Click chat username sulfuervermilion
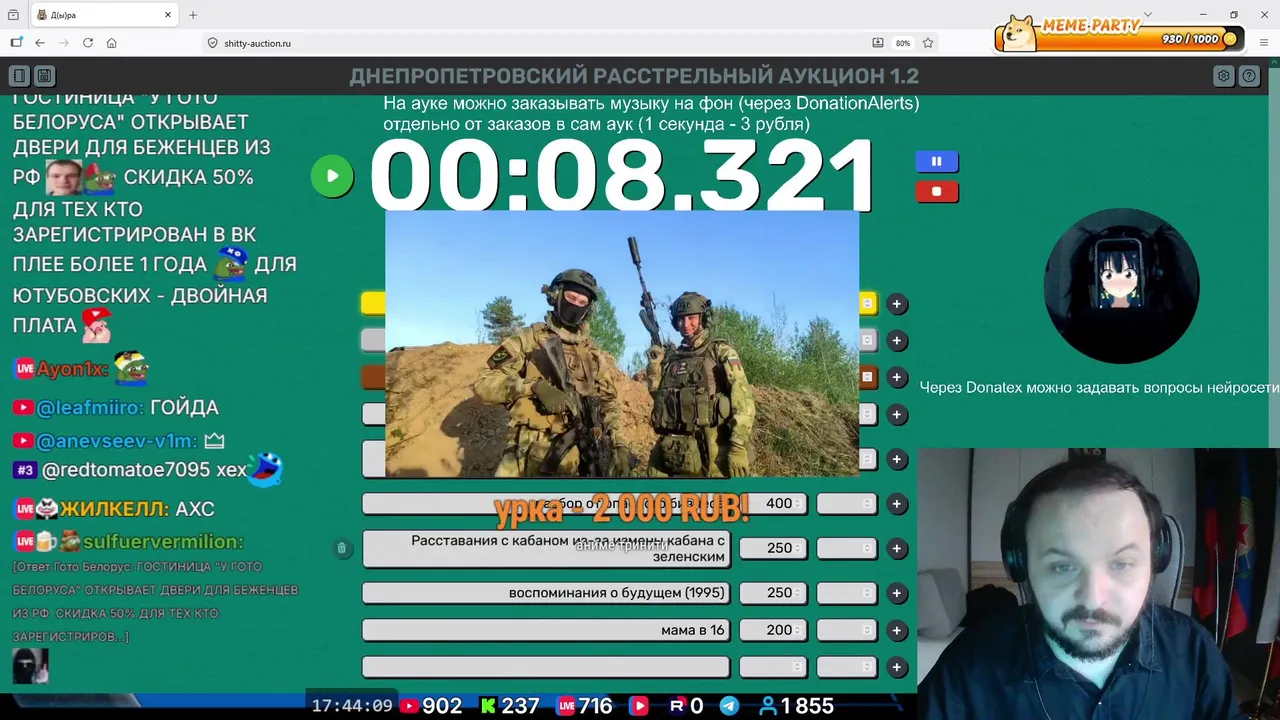This screenshot has height=720, width=1280. pos(163,541)
